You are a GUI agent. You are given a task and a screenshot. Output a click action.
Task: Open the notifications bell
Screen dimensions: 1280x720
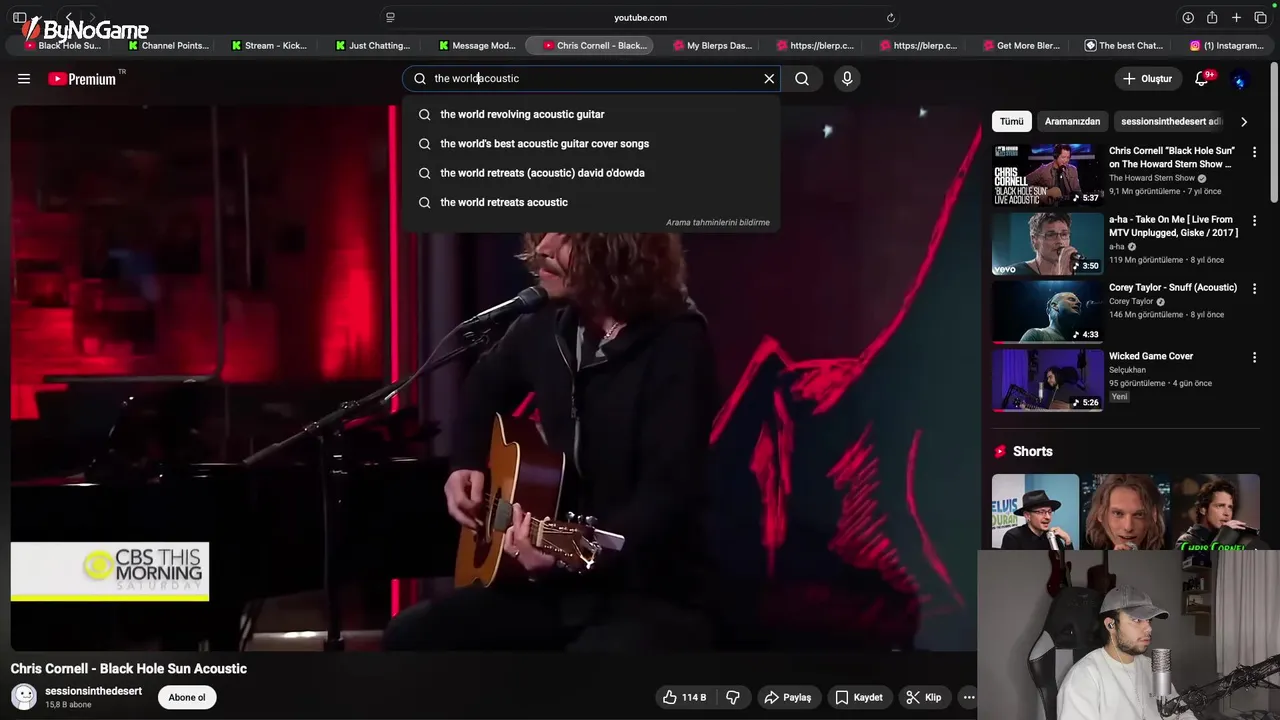click(1203, 78)
